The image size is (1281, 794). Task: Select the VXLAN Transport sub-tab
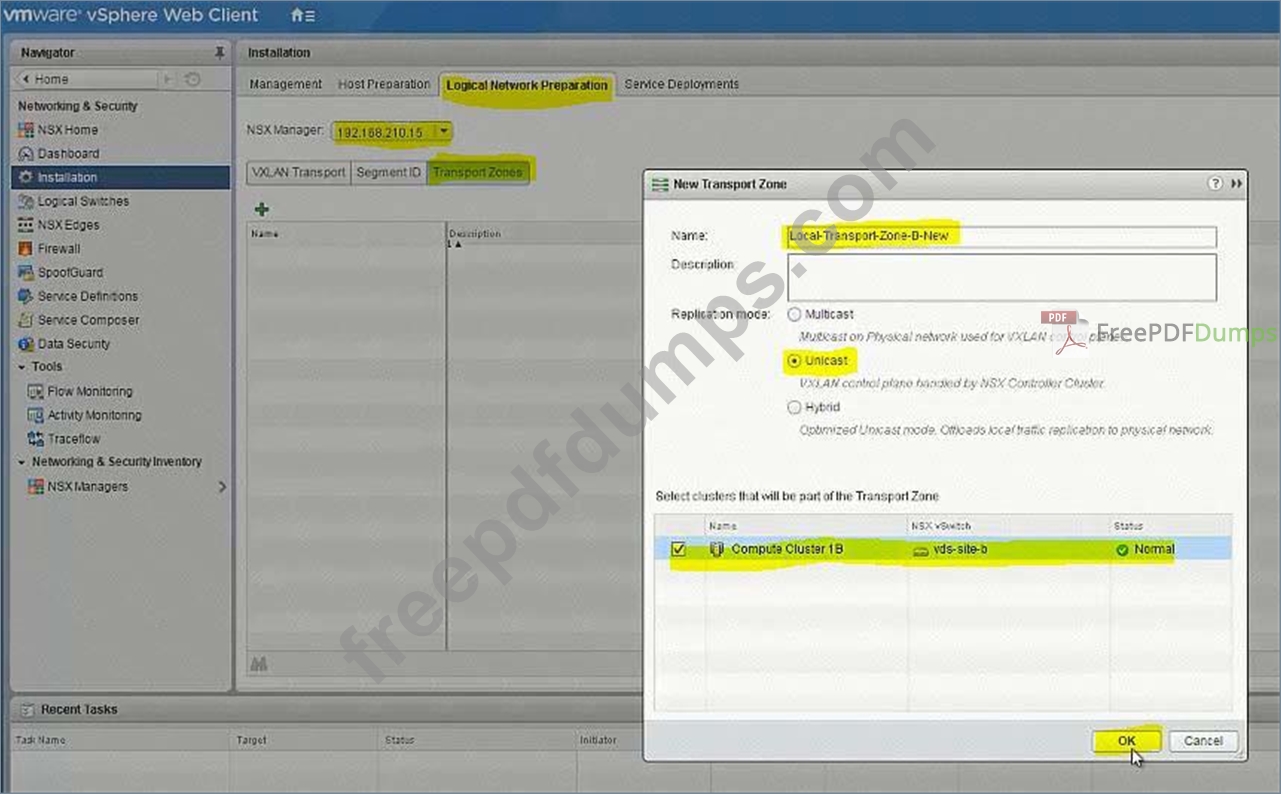click(299, 172)
